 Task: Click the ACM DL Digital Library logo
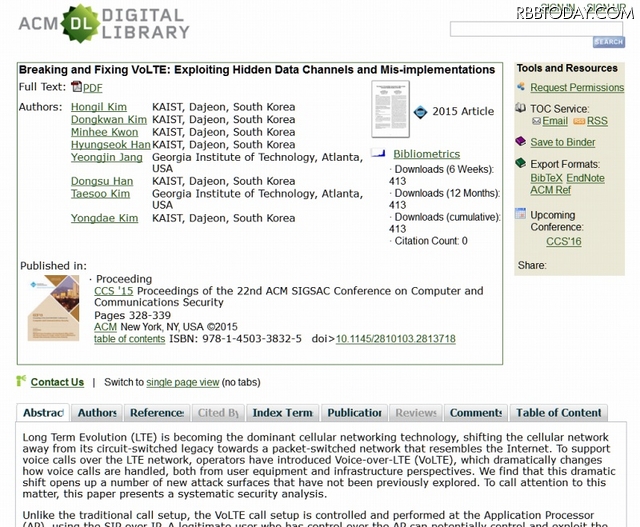(104, 24)
